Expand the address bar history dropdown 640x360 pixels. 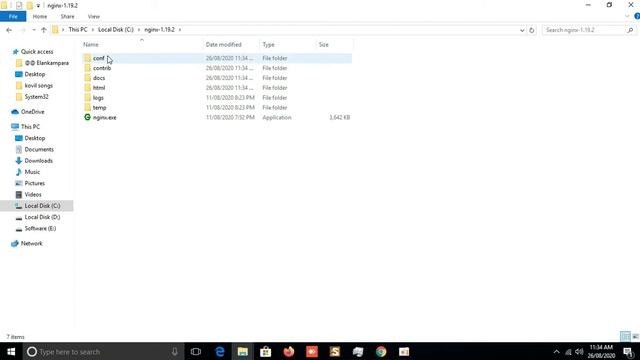point(522,30)
